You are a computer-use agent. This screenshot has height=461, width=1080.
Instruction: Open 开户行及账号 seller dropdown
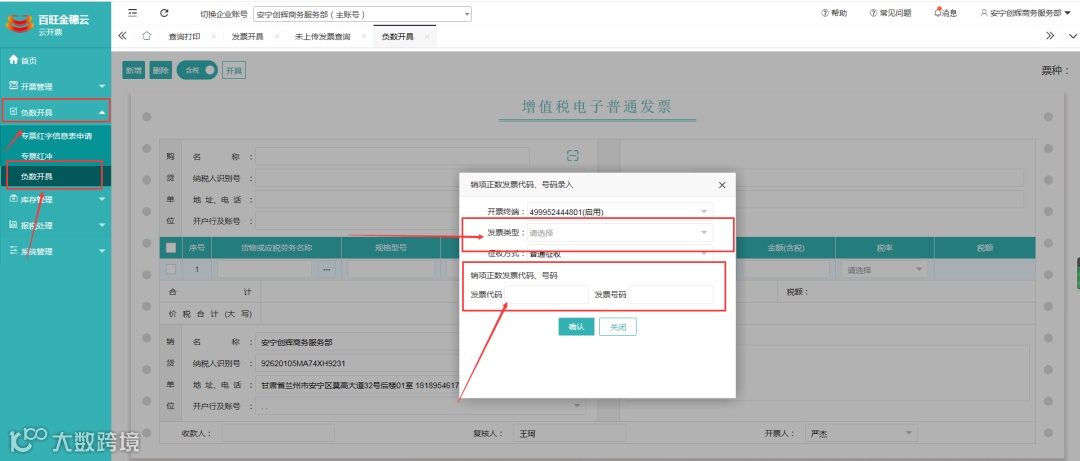(421, 407)
